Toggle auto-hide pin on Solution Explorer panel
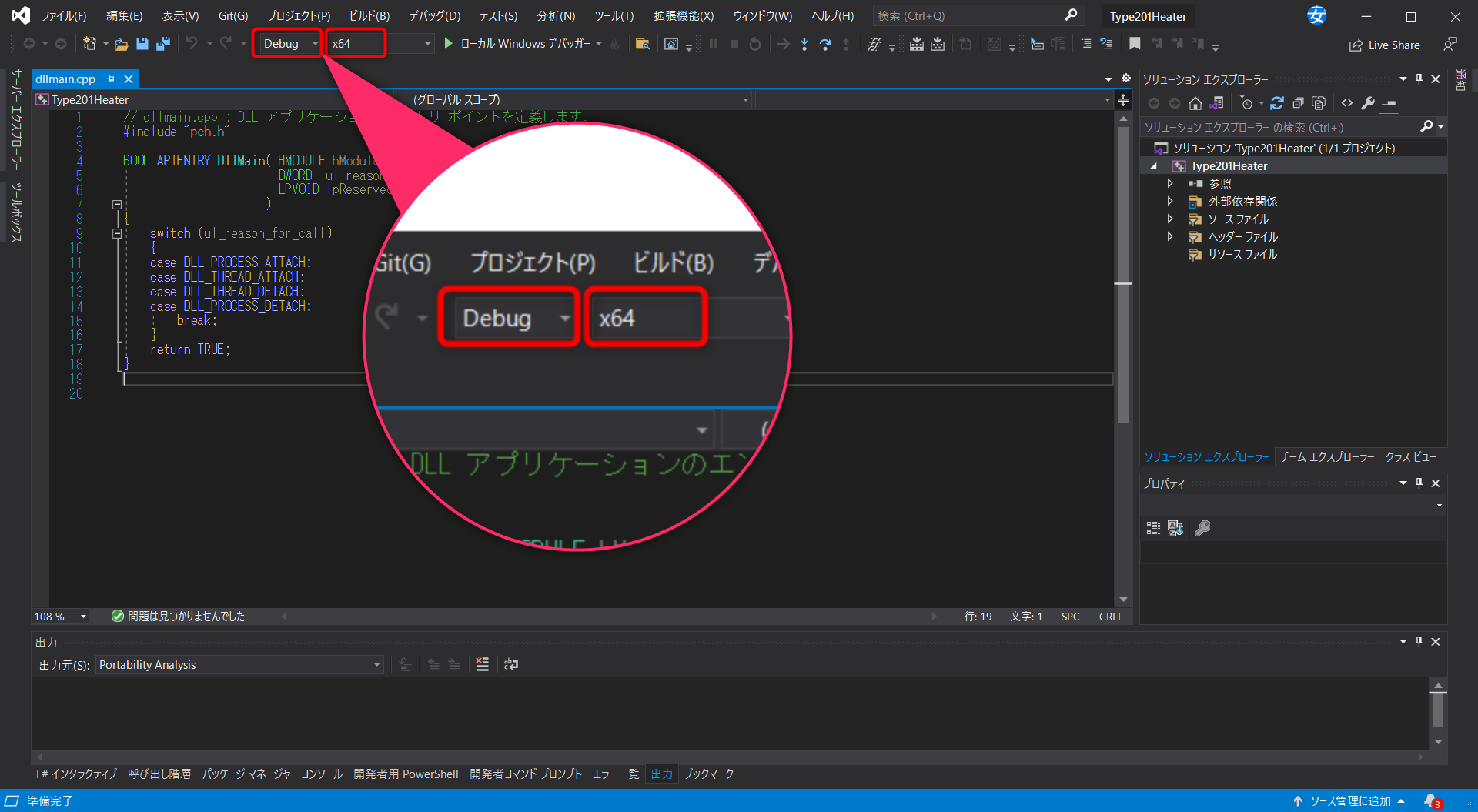The height and width of the screenshot is (812, 1478). click(x=1419, y=79)
